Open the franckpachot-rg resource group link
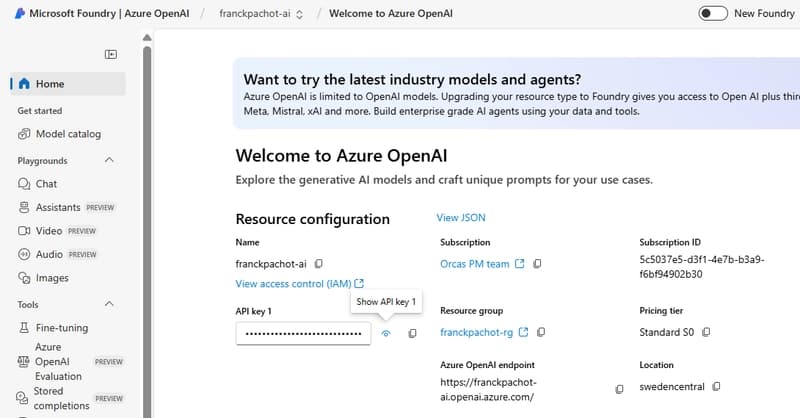The height and width of the screenshot is (418, 800). tap(477, 332)
